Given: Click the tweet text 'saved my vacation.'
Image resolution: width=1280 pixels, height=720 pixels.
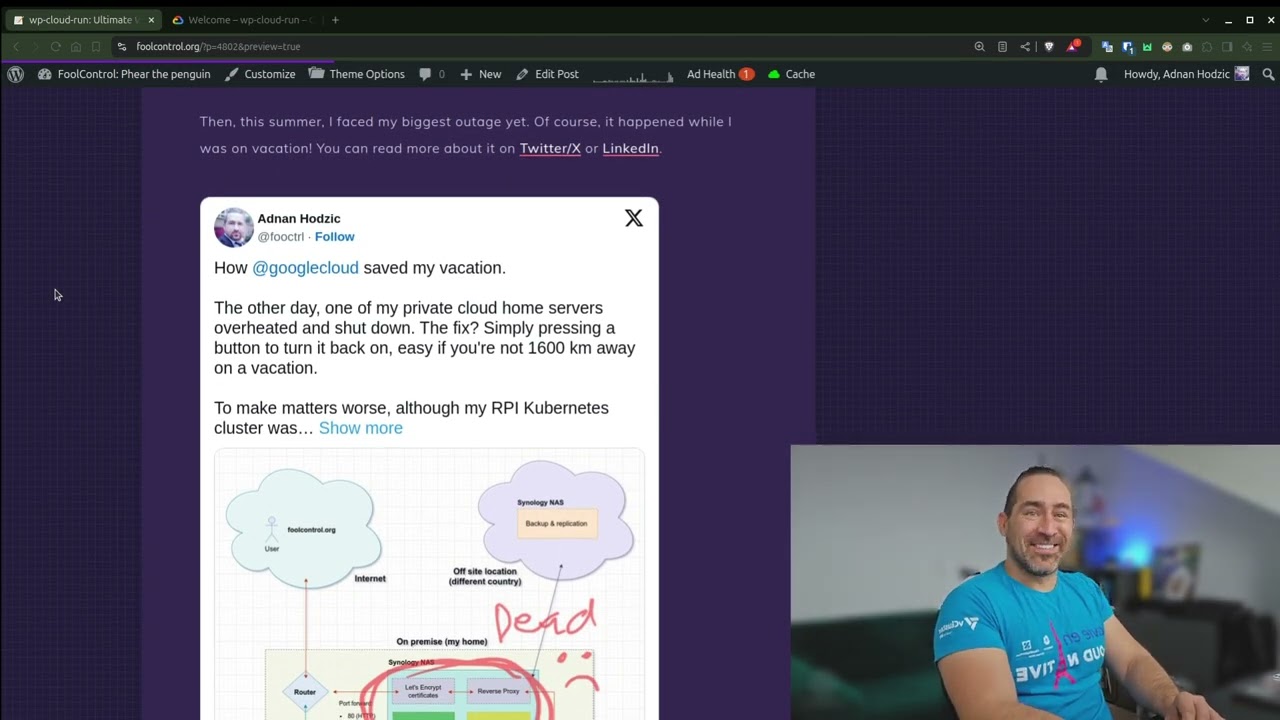Looking at the screenshot, I should 435,268.
